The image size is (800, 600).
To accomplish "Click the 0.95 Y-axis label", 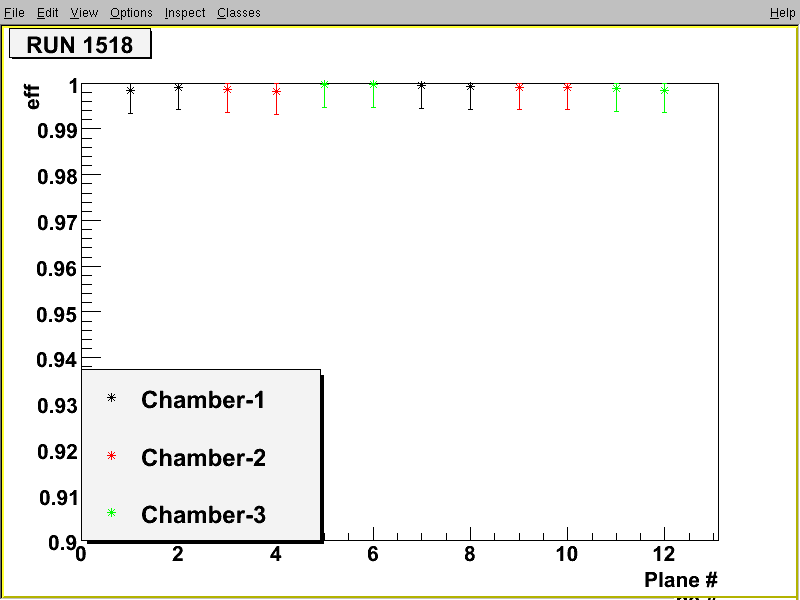I will (58, 314).
